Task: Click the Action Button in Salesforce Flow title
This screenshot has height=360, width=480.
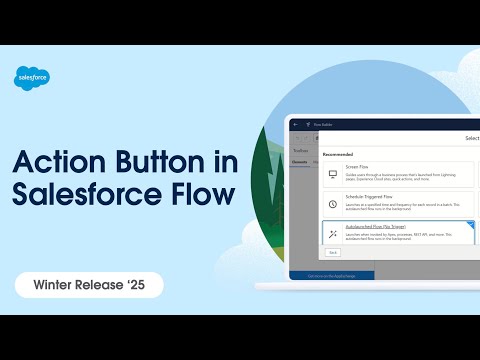Action: point(125,178)
